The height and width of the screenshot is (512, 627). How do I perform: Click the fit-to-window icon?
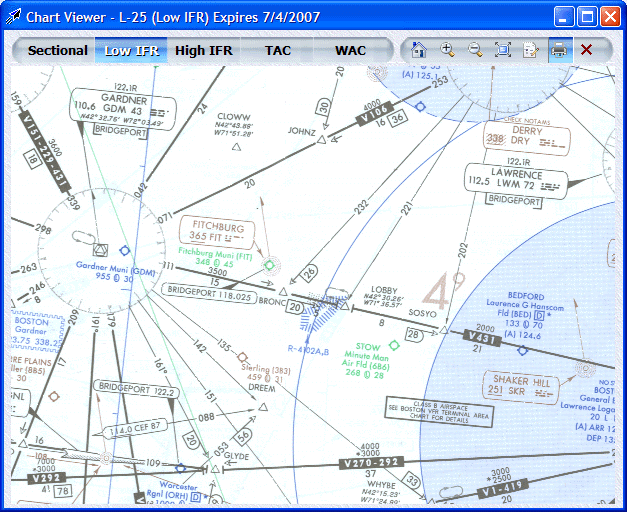[x=503, y=50]
